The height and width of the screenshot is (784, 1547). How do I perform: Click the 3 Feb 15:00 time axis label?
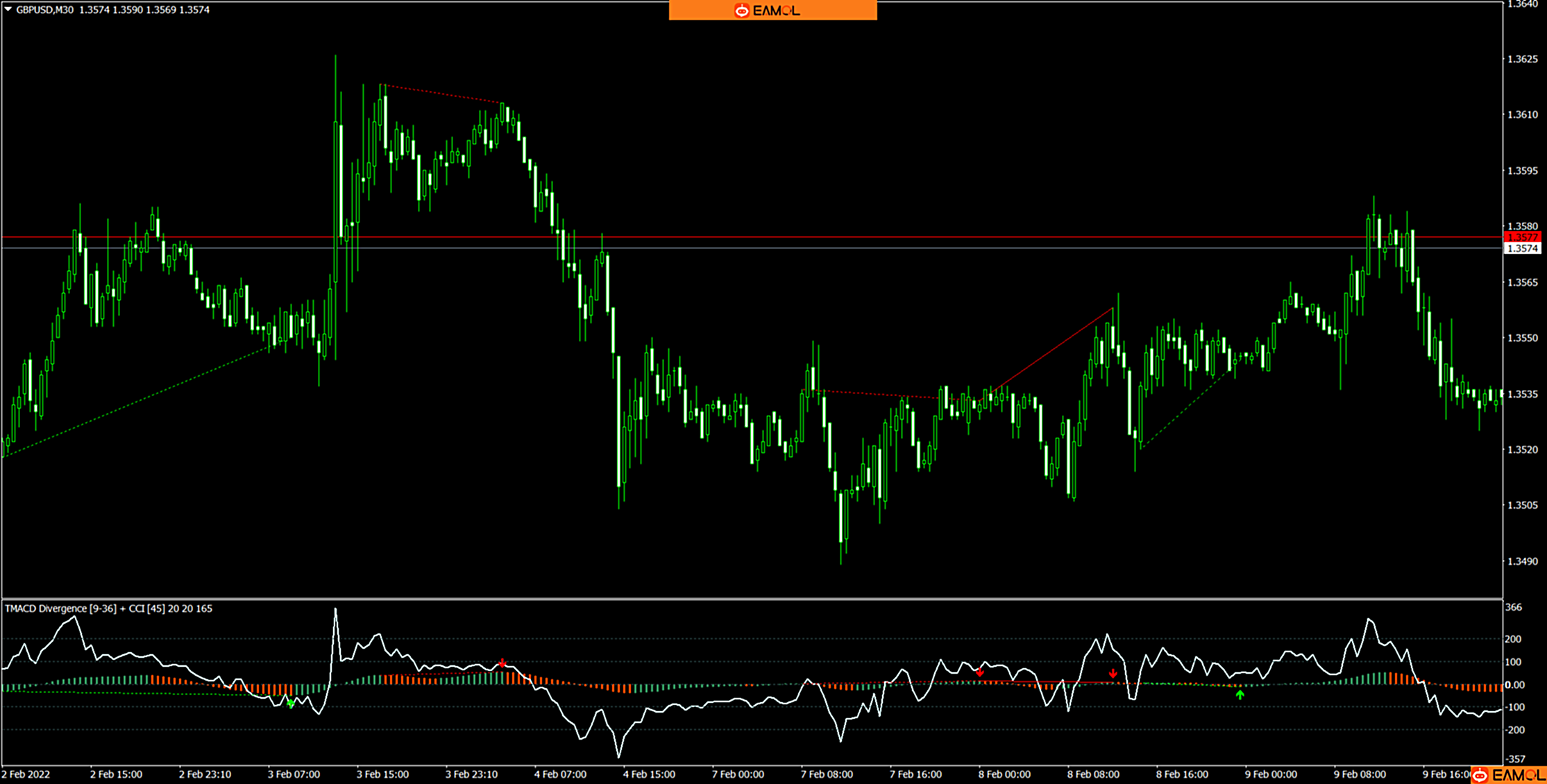tap(382, 774)
